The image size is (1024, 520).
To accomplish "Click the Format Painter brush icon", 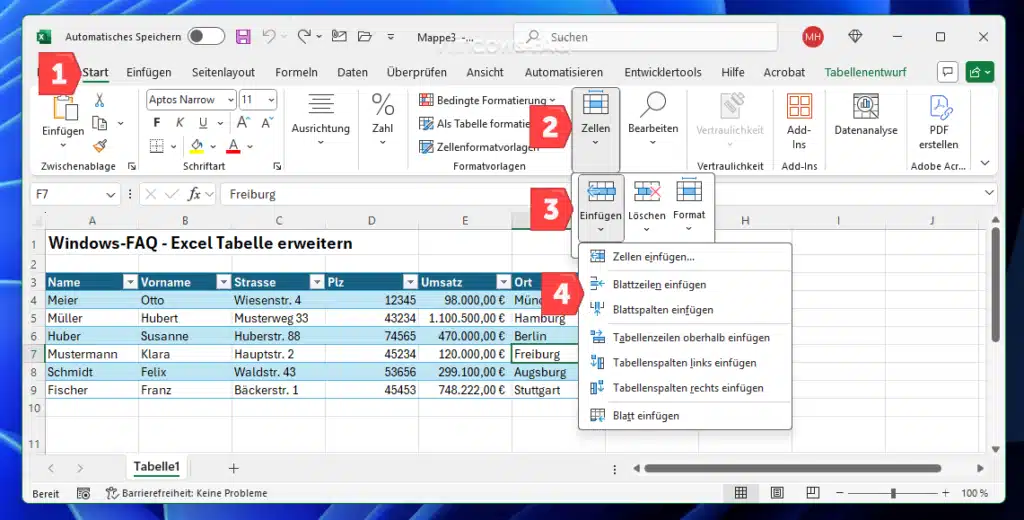I will [x=99, y=146].
